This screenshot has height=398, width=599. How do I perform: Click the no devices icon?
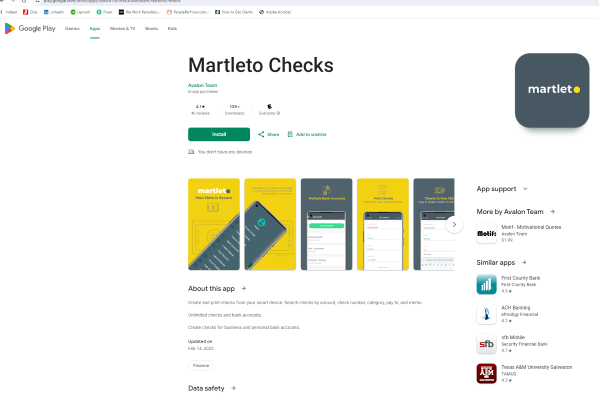[191, 152]
